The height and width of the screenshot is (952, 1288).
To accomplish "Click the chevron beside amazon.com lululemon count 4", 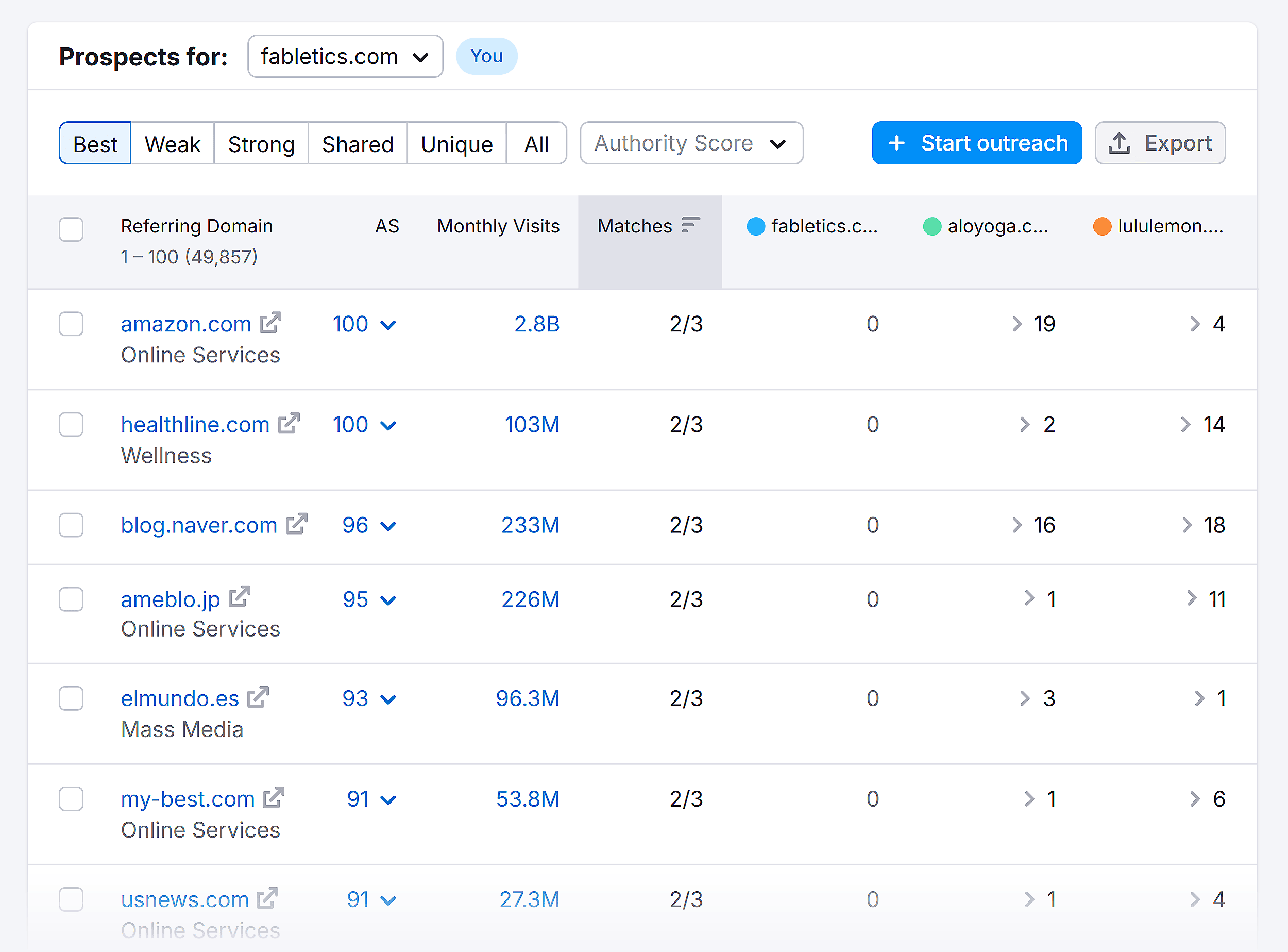I will coord(1195,324).
